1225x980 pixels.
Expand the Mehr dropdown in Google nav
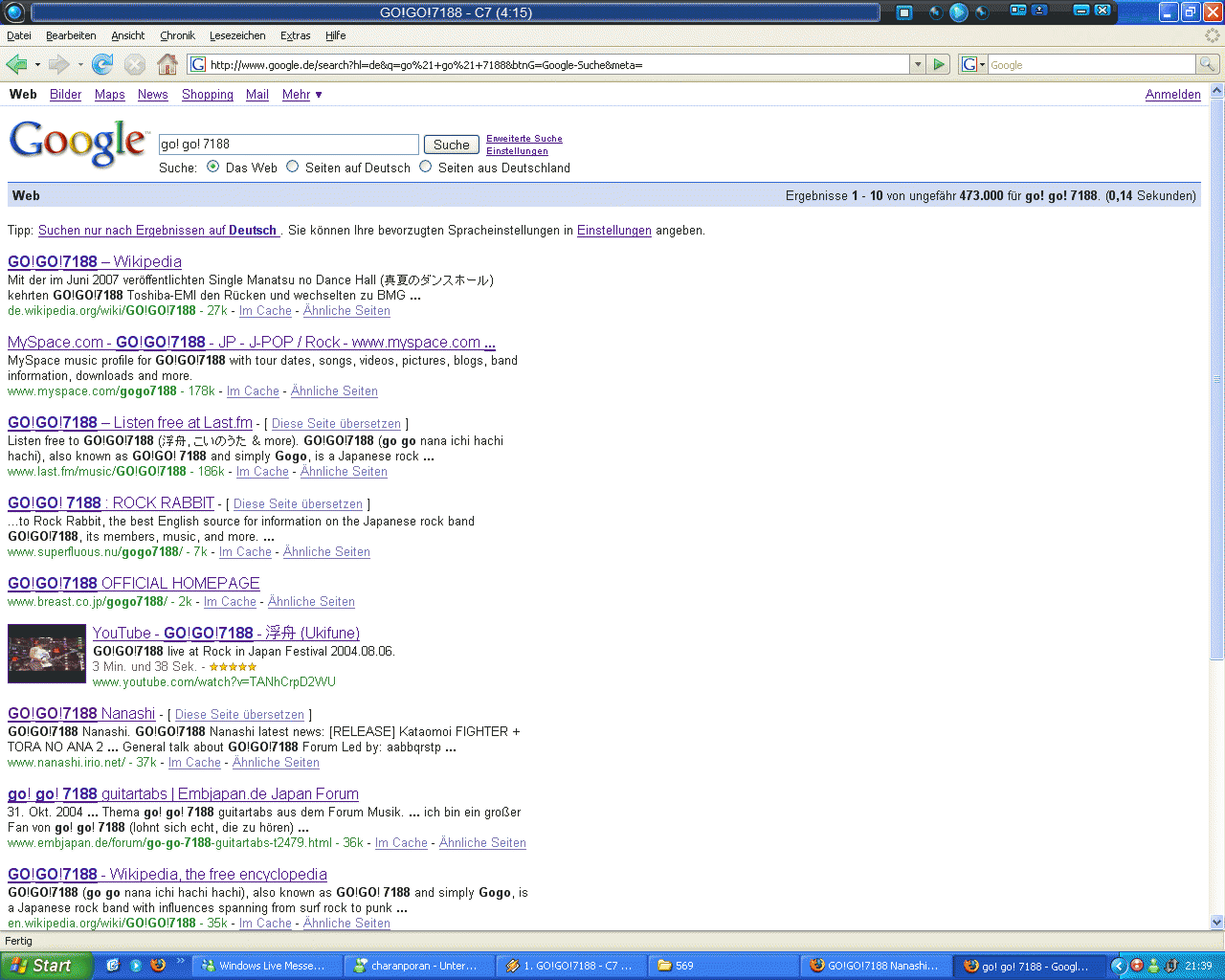(302, 95)
